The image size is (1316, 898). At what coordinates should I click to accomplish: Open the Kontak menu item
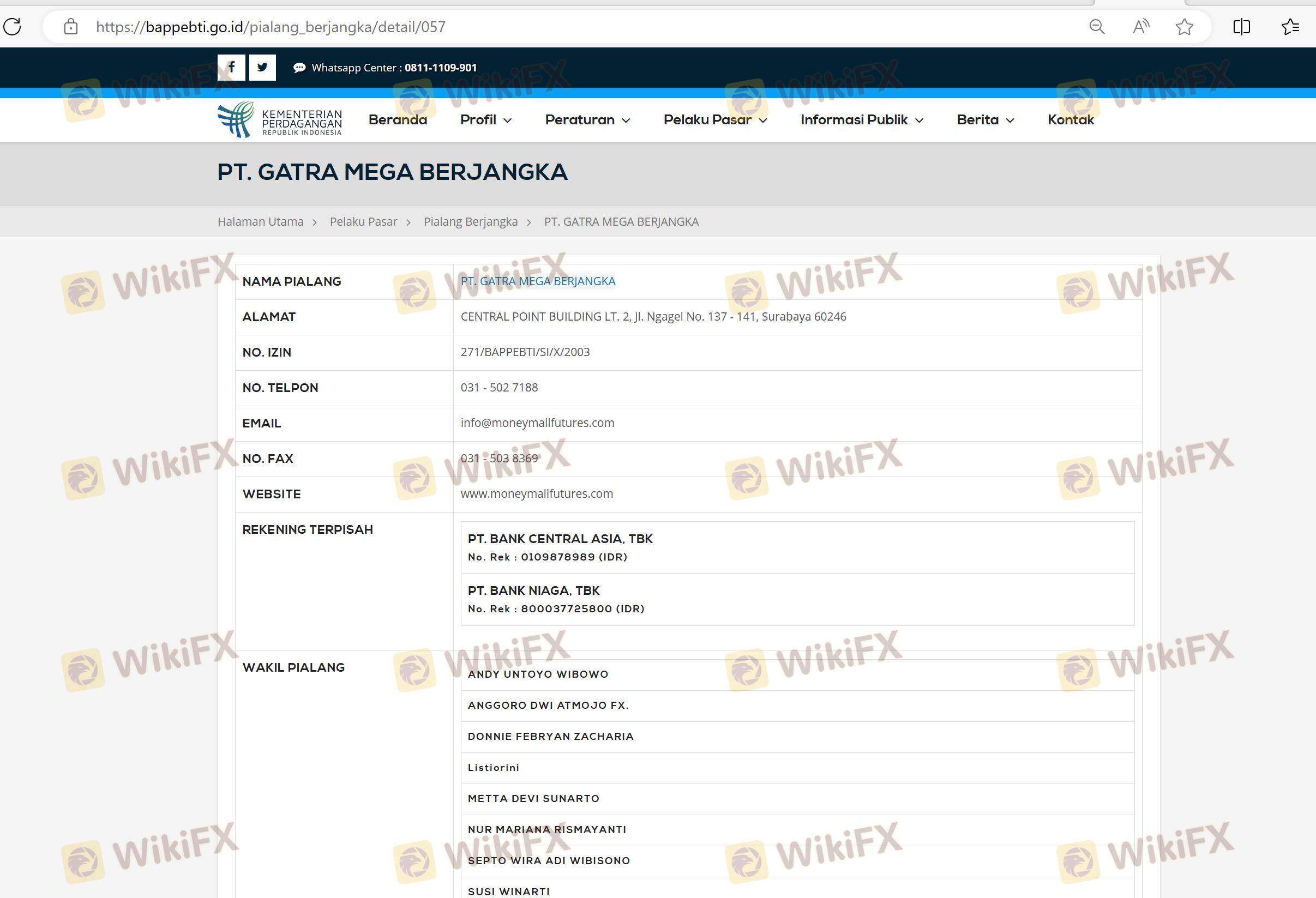tap(1070, 120)
